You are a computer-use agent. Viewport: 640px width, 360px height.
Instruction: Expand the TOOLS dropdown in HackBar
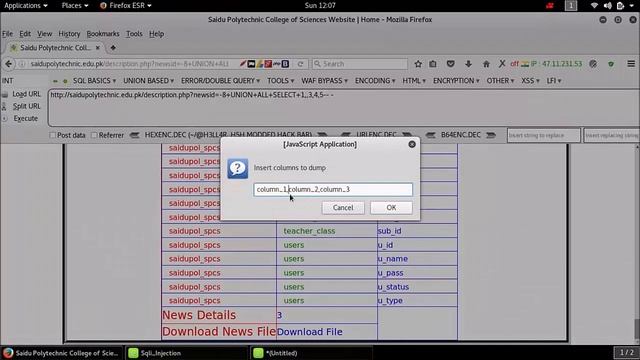[x=280, y=81]
